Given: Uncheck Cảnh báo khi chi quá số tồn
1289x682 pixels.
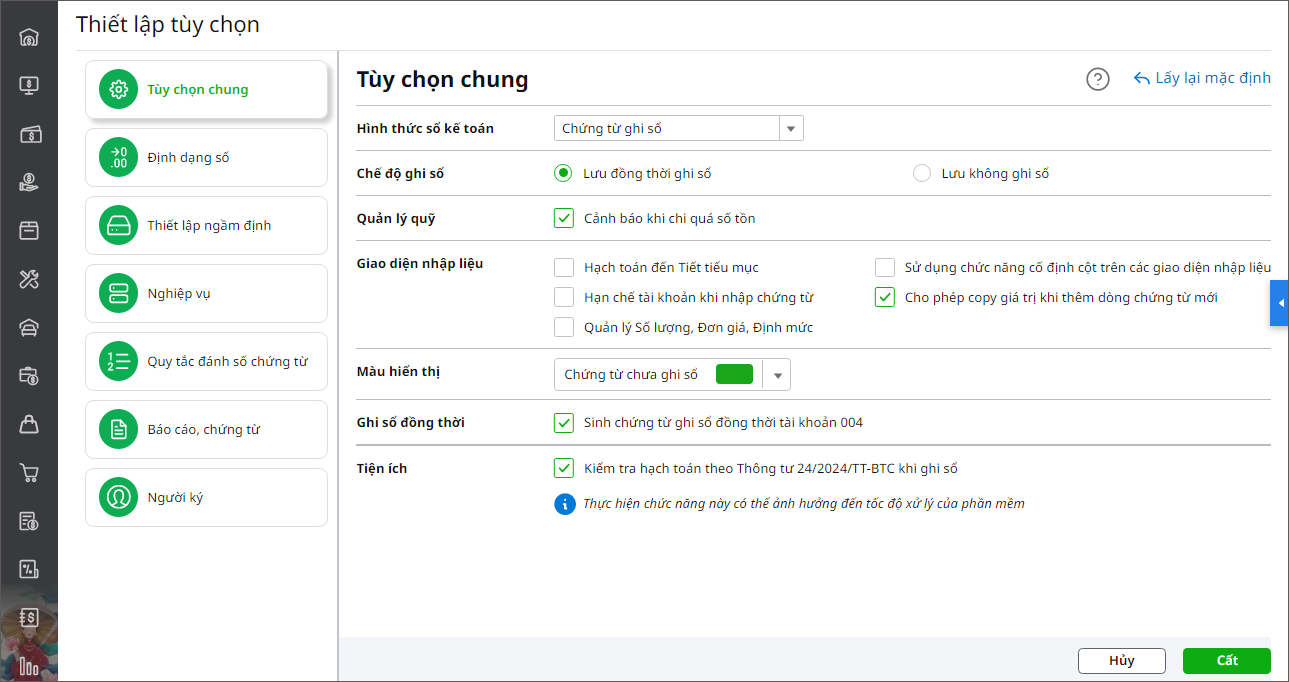Looking at the screenshot, I should point(564,218).
